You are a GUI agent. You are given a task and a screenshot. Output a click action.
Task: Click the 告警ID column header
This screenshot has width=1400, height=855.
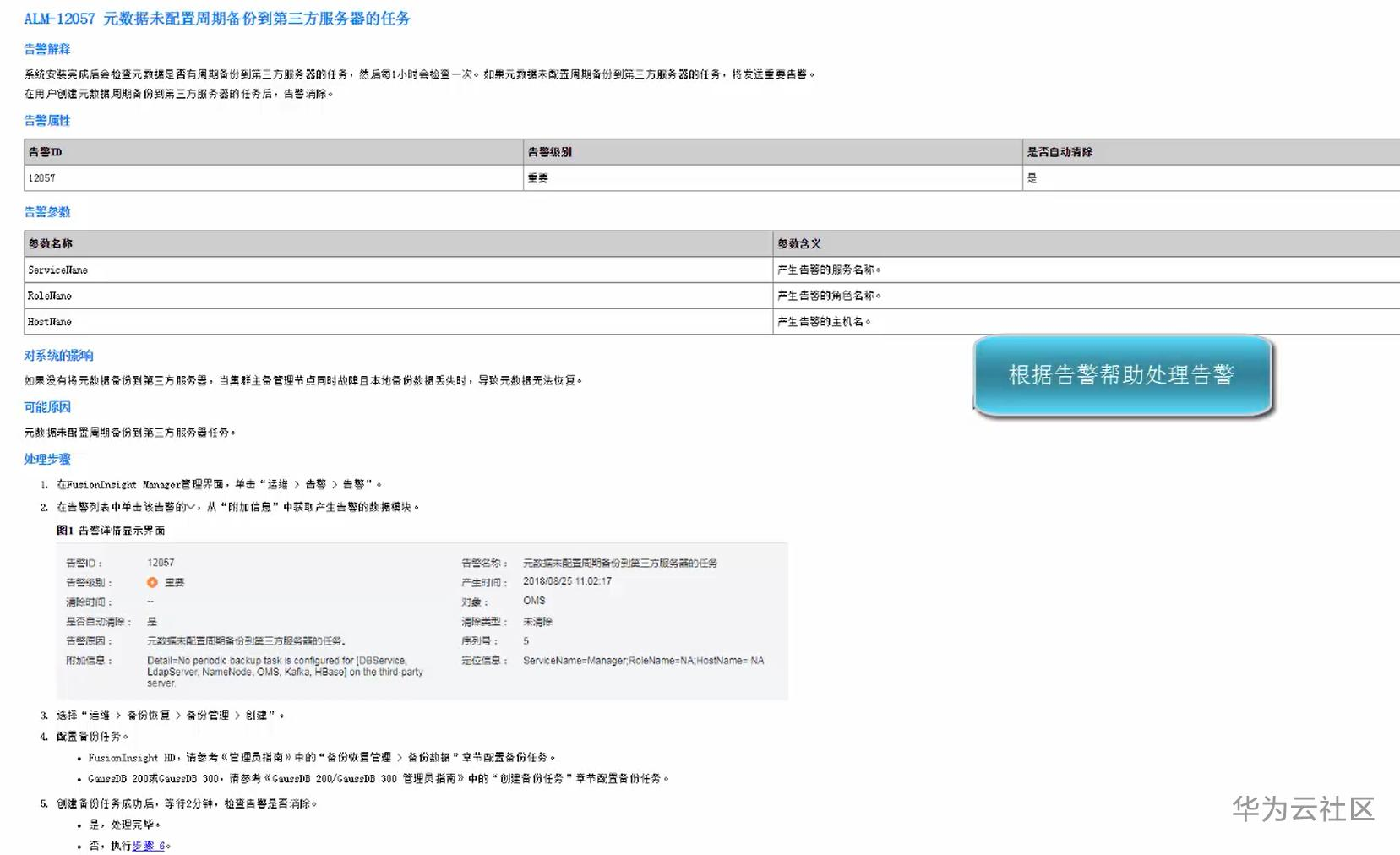[x=274, y=152]
